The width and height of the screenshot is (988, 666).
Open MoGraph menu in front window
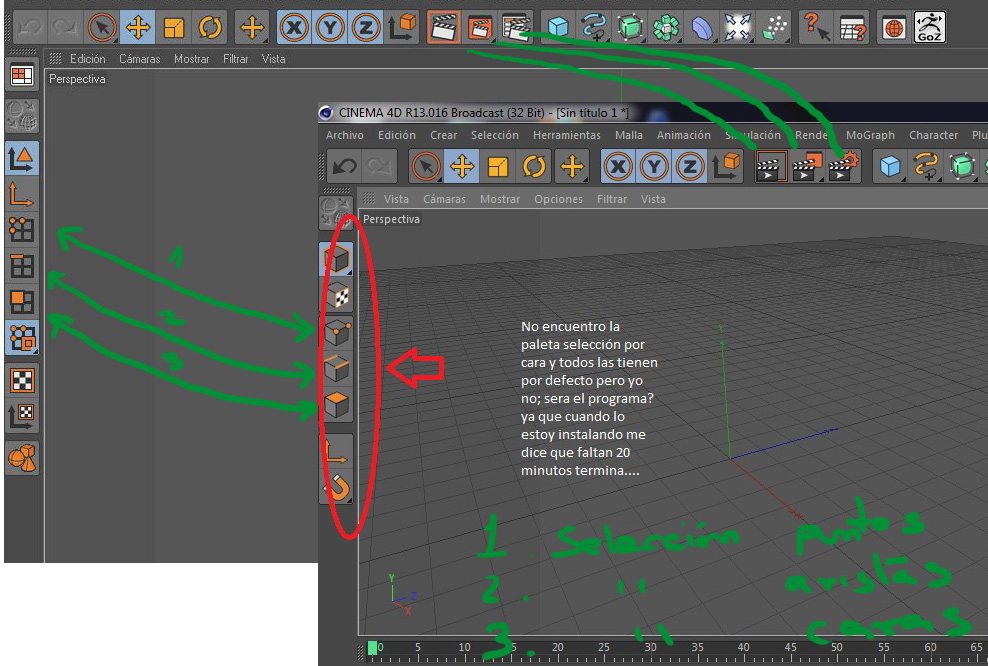870,135
